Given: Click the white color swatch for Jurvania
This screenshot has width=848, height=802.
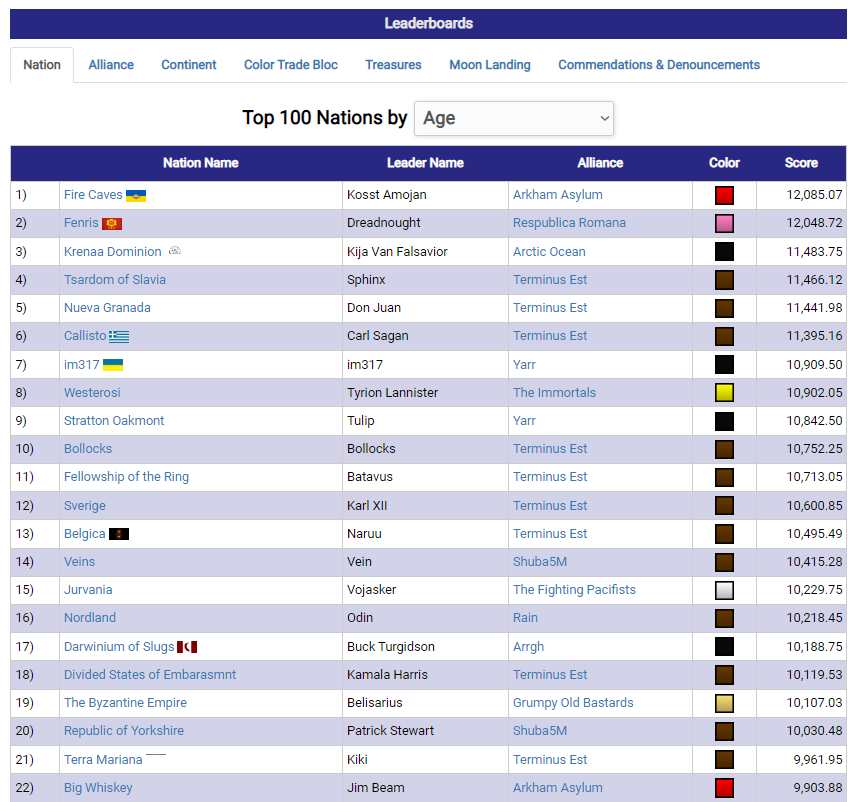Looking at the screenshot, I should (724, 590).
